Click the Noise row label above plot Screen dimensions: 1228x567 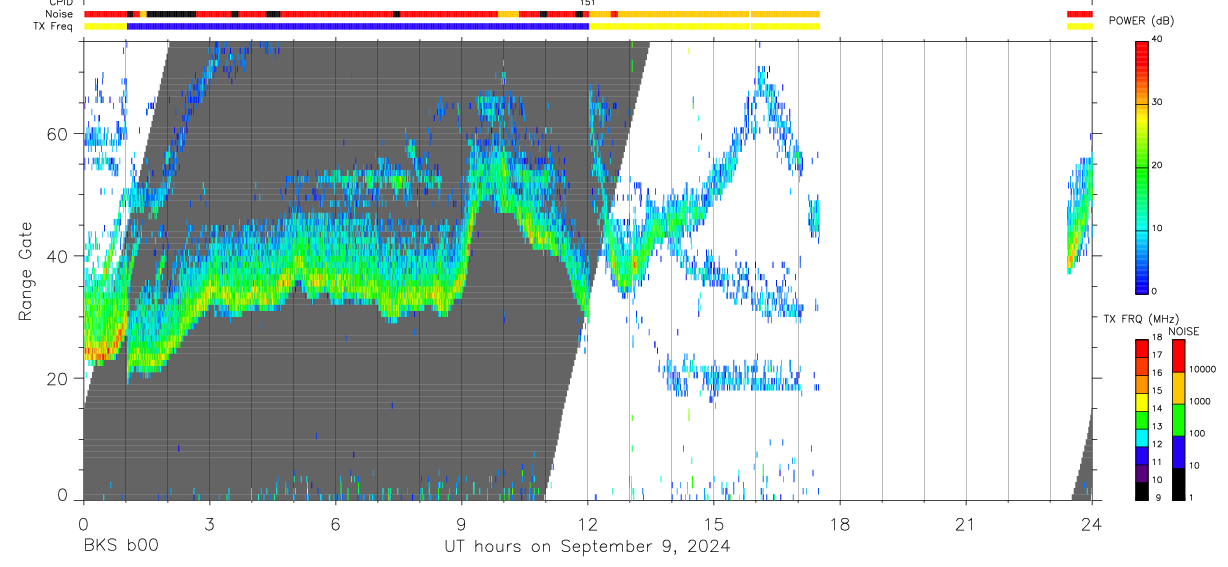[60, 14]
